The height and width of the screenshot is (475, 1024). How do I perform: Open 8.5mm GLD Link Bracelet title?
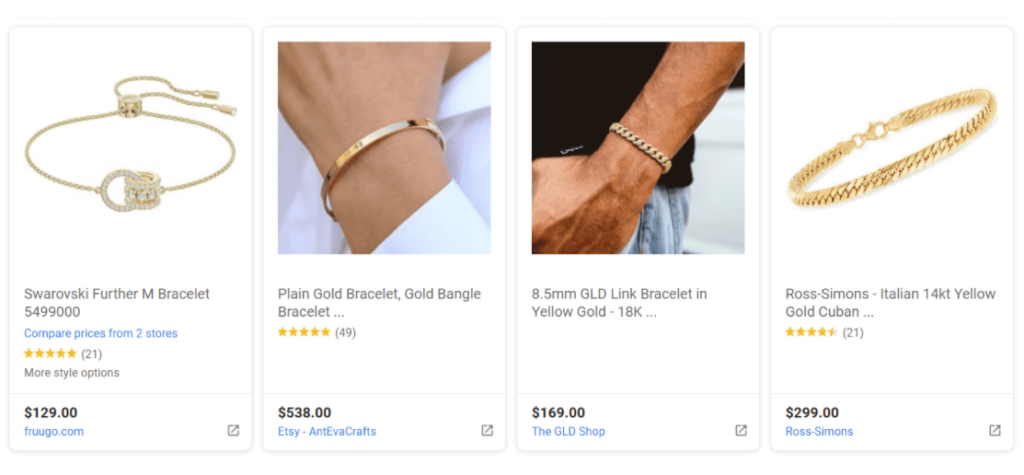(619, 303)
